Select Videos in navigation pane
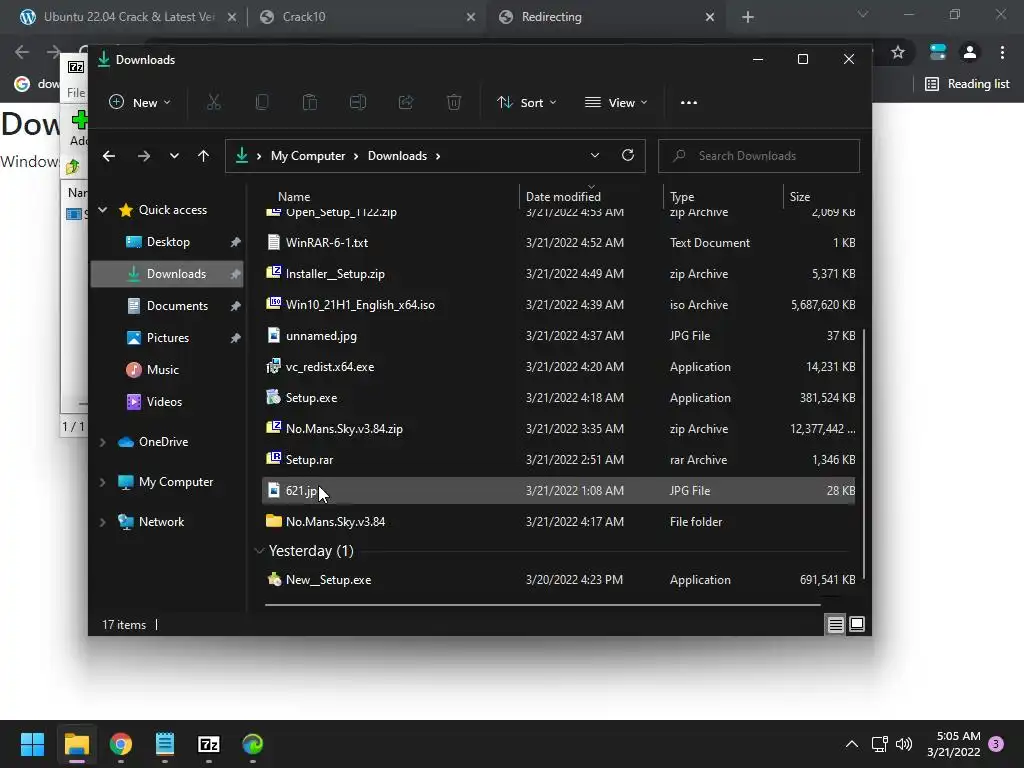Image resolution: width=1024 pixels, height=768 pixels. pos(164,402)
